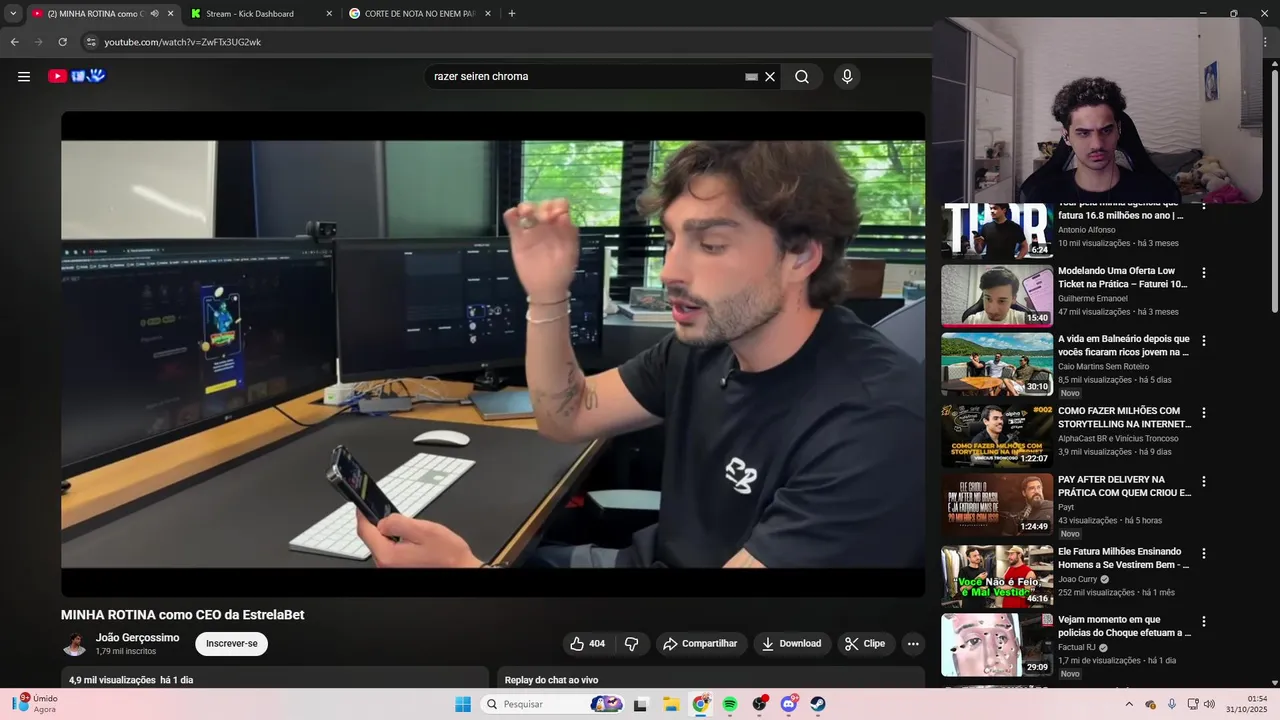1280x720 pixels.
Task: Open the volume control in system tray
Action: point(1209,704)
